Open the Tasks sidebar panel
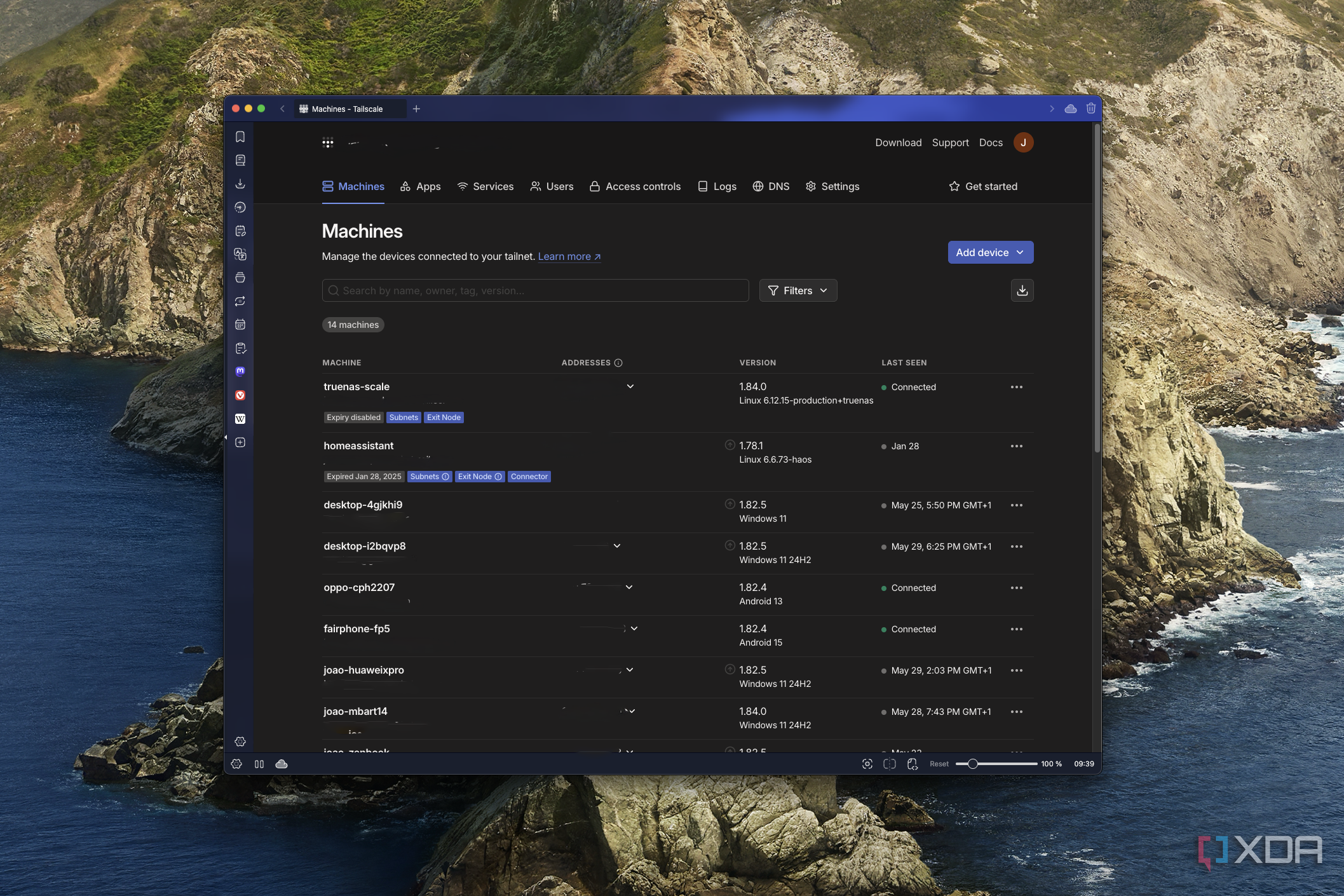 240,348
